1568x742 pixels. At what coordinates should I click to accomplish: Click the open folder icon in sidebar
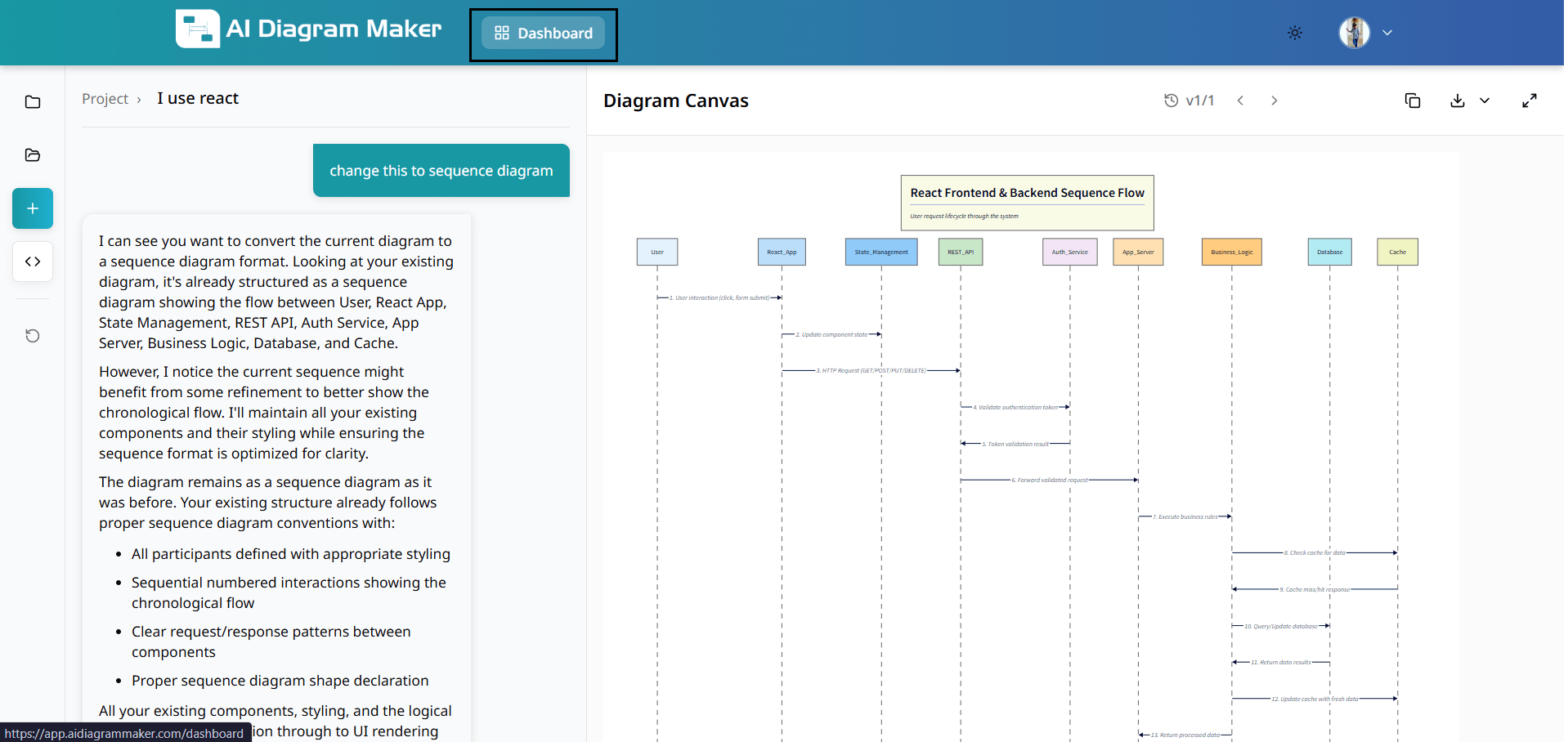33,155
